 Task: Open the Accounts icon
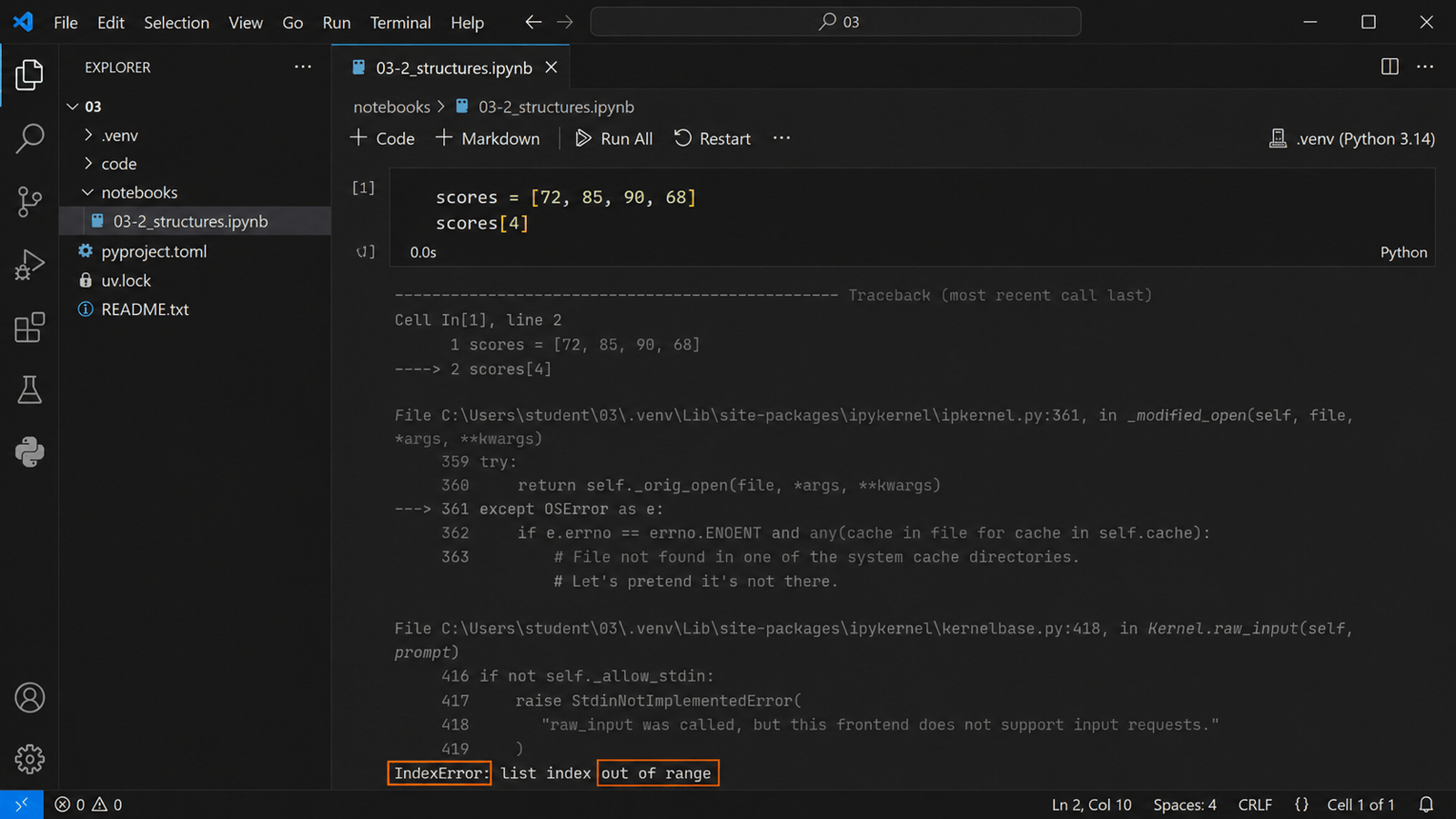(x=29, y=698)
